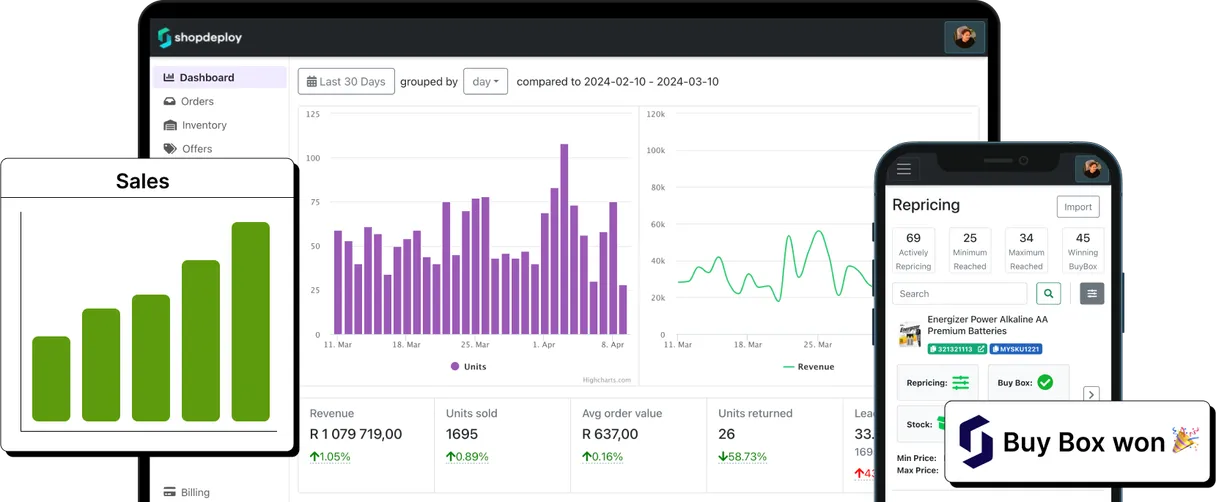Open the grey filter sliders button
Viewport: 1216px width, 502px height.
point(1092,293)
